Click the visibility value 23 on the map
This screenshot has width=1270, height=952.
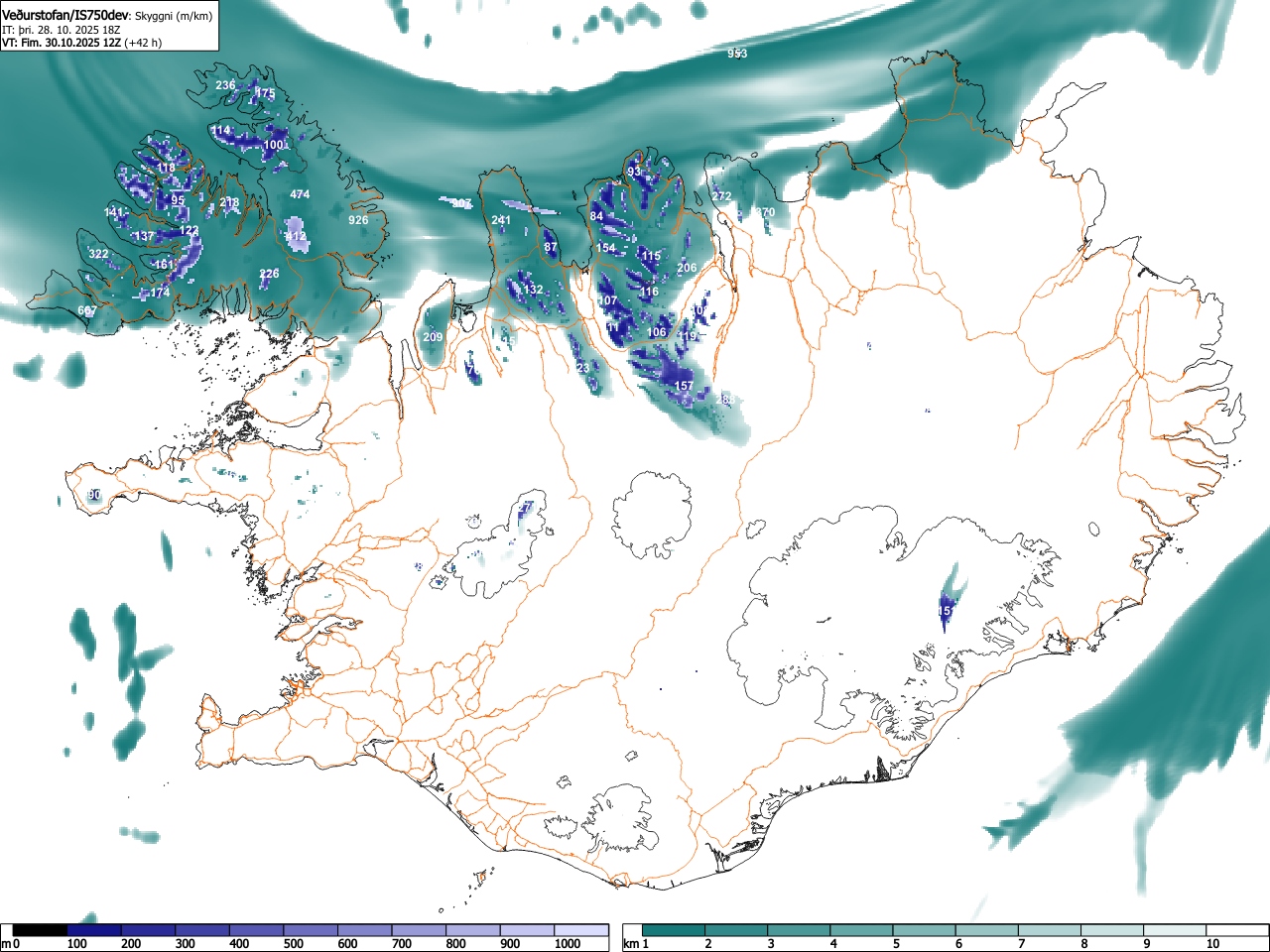click(582, 368)
